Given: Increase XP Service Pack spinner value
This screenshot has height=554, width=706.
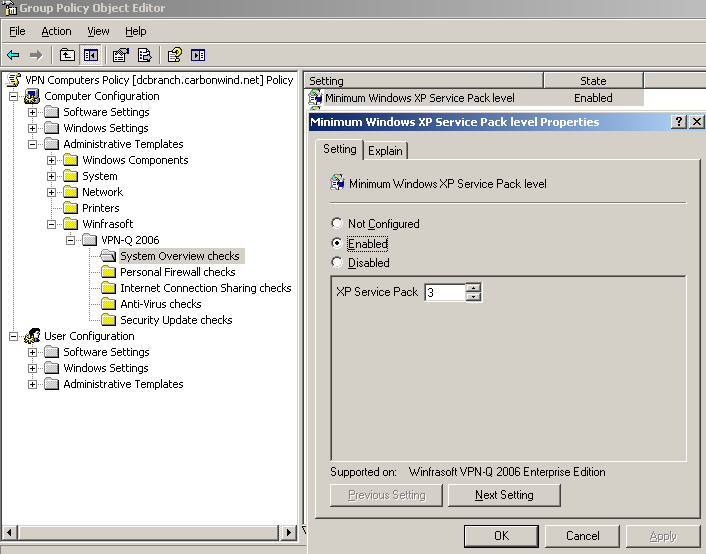Looking at the screenshot, I should point(473,287).
